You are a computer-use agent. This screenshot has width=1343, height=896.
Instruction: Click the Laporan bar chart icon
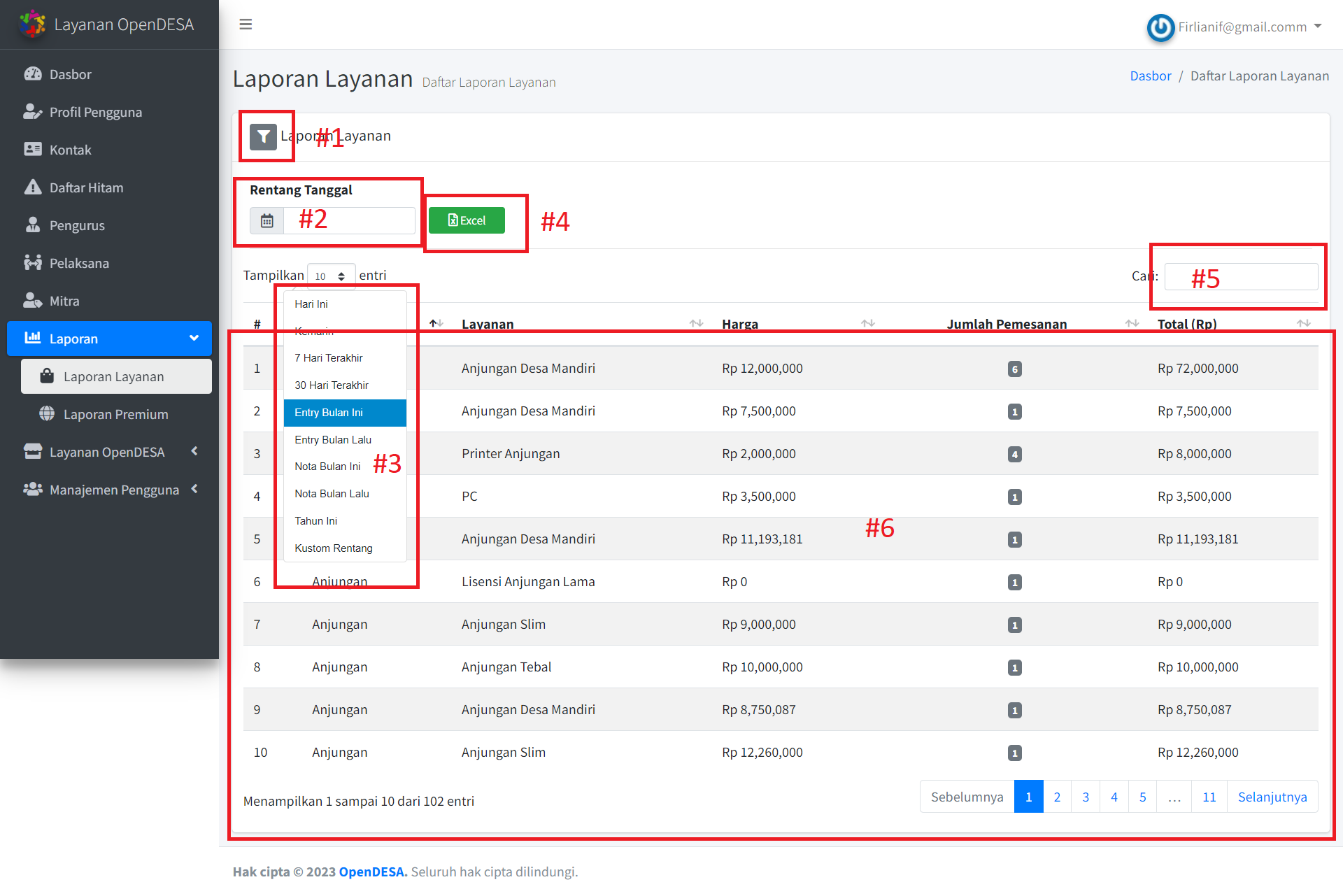tap(33, 339)
